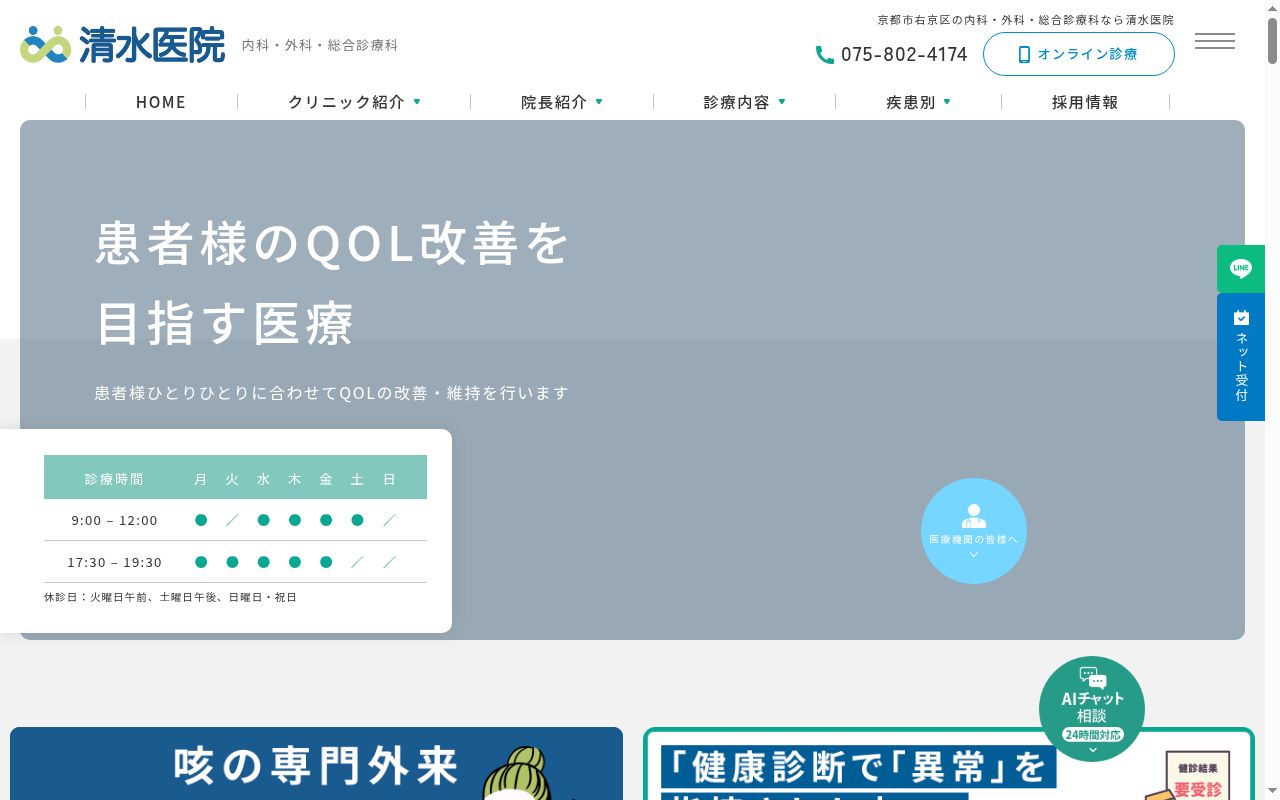Open the 健康診断で「異常」を banner
1280x800 pixels.
click(949, 763)
